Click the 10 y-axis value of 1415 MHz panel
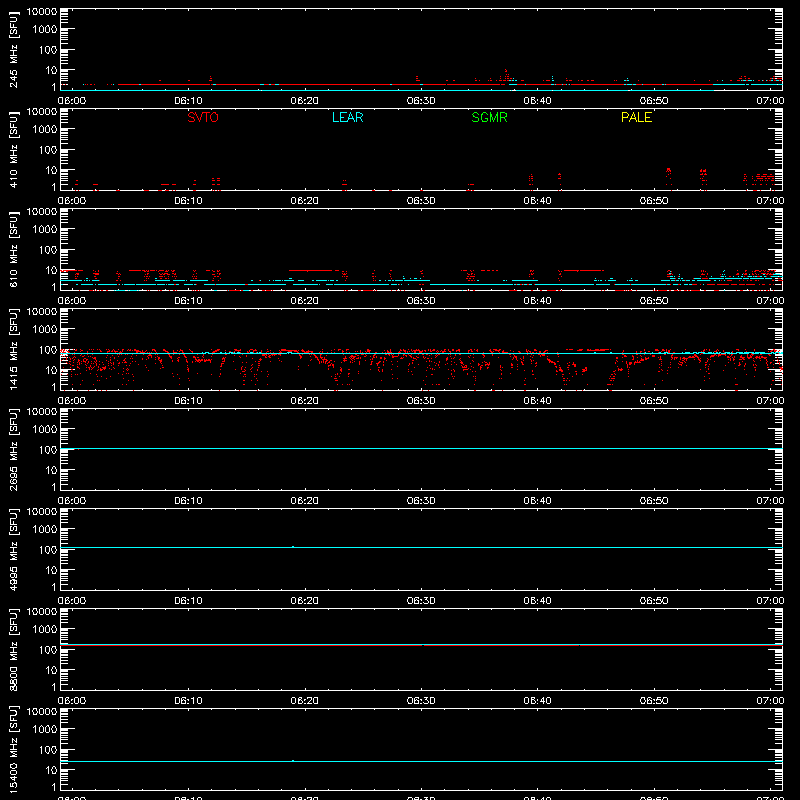 [51, 370]
